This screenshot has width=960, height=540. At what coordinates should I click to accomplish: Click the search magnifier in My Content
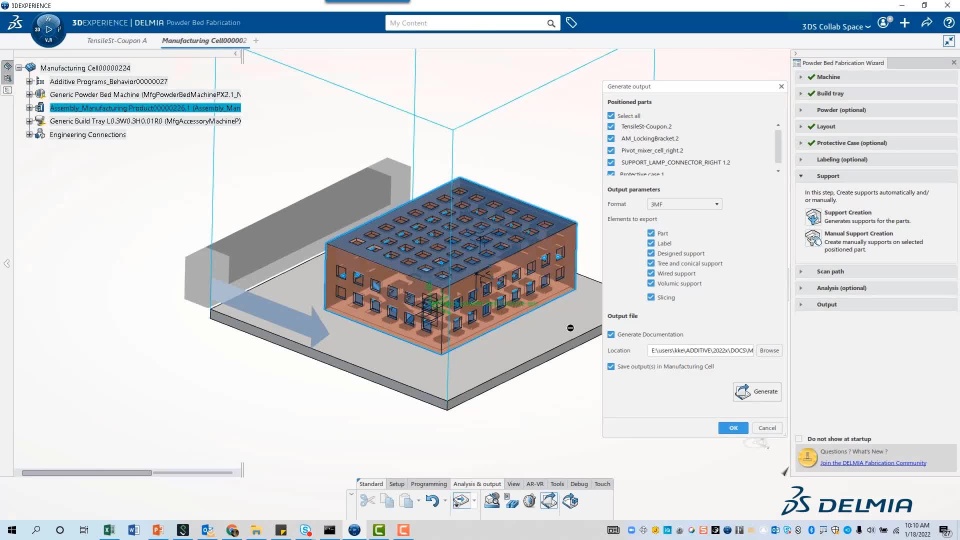pos(551,23)
